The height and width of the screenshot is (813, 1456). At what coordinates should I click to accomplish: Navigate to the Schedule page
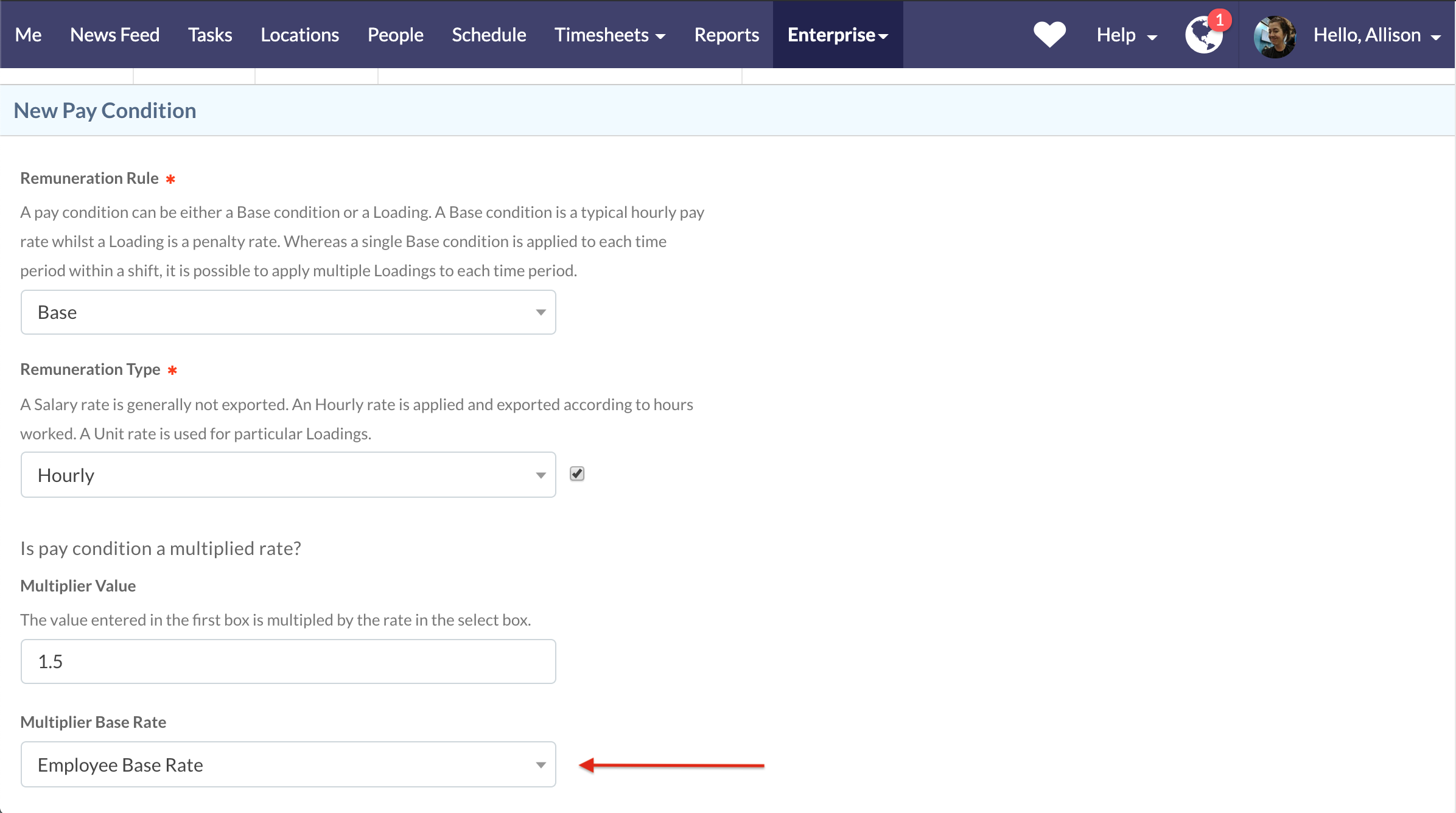489,35
